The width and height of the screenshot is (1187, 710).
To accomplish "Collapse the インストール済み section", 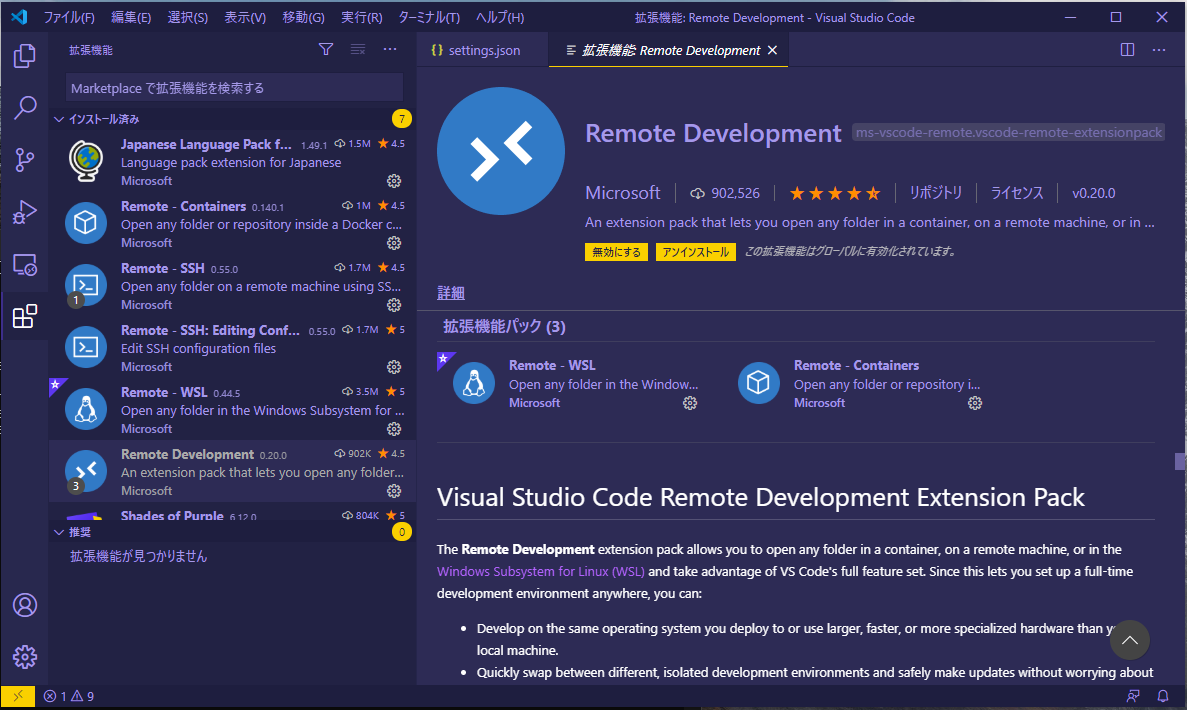I will point(232,119).
